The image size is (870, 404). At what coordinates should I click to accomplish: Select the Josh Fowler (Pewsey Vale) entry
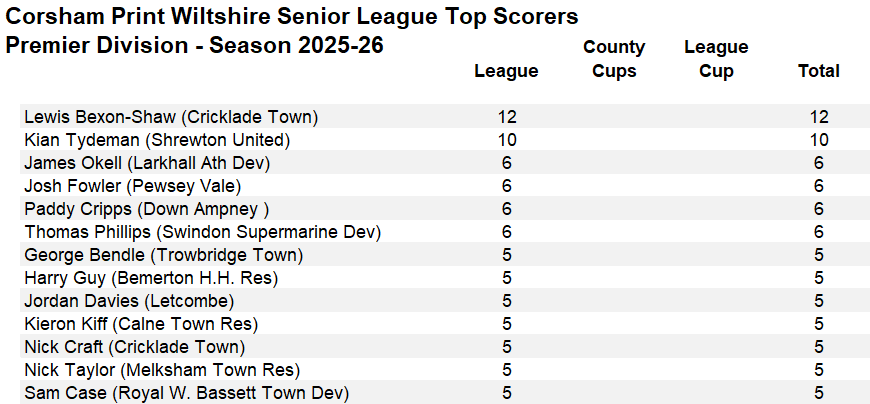(133, 186)
